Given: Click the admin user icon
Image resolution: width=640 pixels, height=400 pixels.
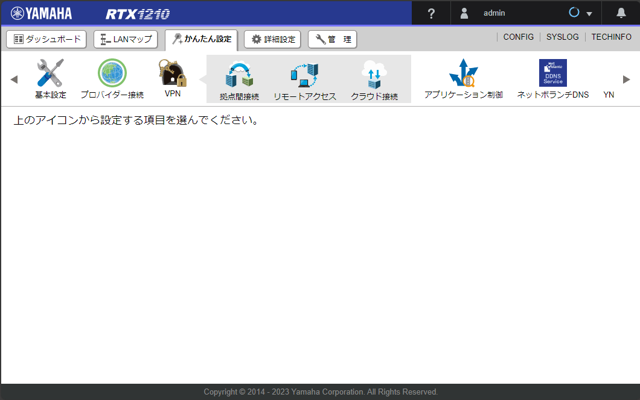Looking at the screenshot, I should [x=464, y=13].
